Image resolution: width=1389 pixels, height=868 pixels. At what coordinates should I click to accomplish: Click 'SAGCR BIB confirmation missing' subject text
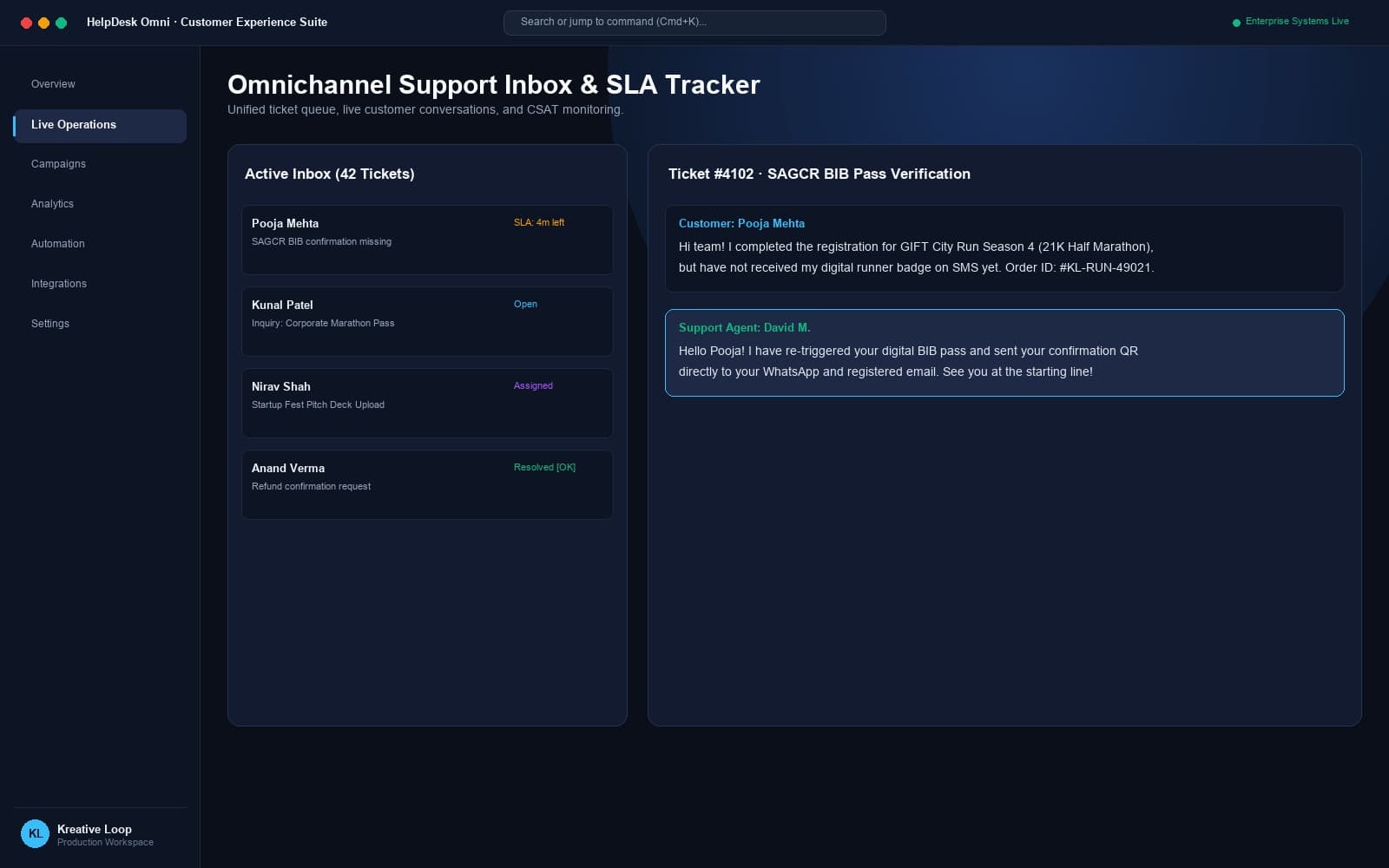(321, 241)
